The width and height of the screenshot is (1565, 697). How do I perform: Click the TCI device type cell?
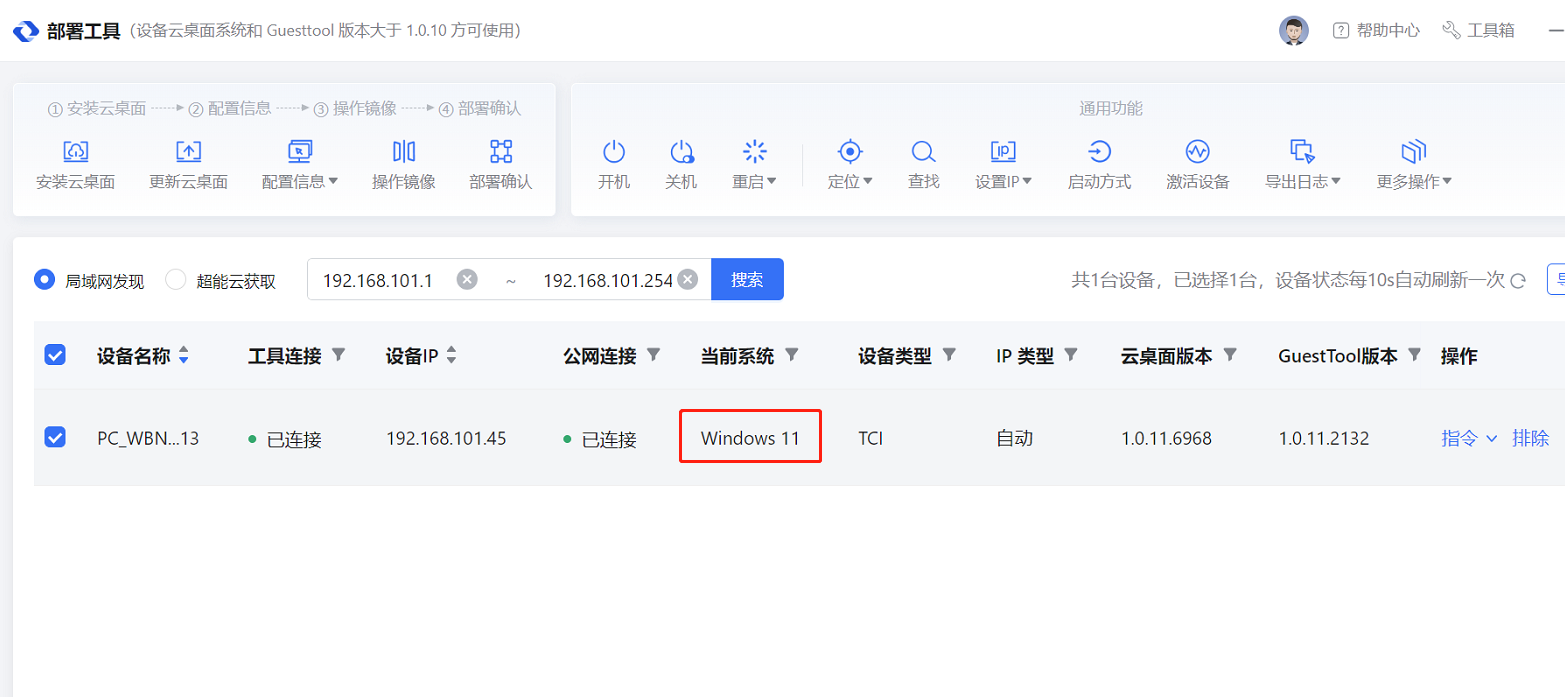point(871,438)
